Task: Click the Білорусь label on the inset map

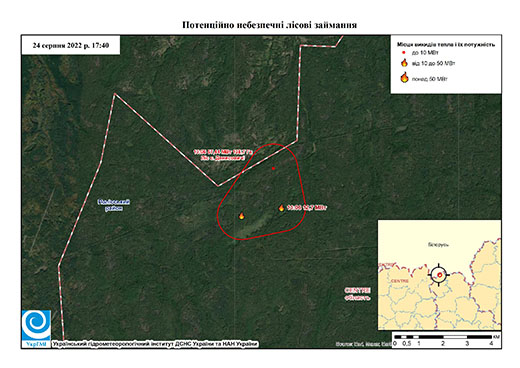Action: (438, 245)
